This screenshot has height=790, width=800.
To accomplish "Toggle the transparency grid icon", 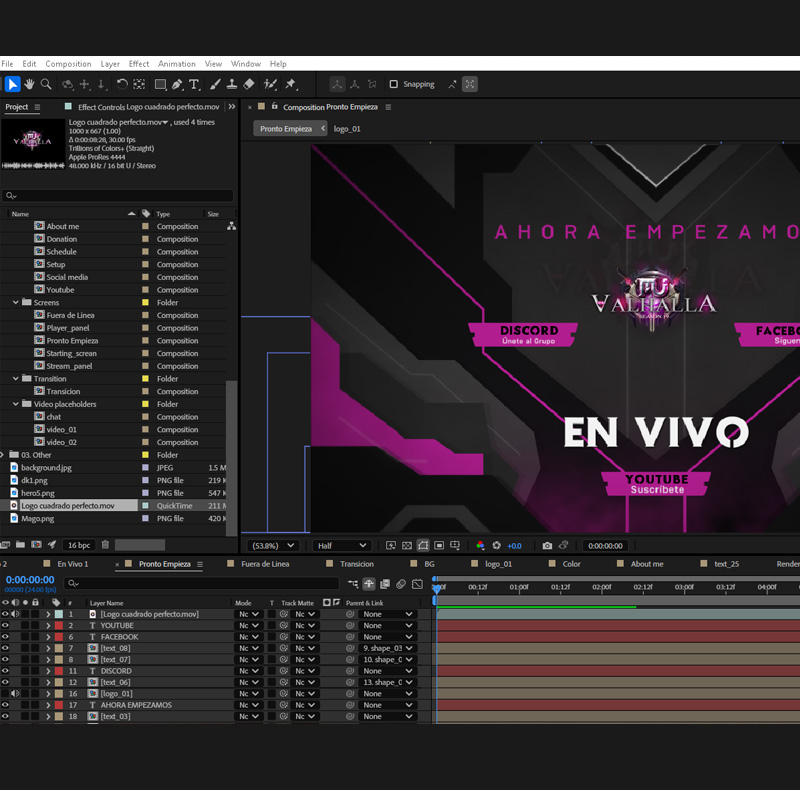I will pyautogui.click(x=407, y=546).
